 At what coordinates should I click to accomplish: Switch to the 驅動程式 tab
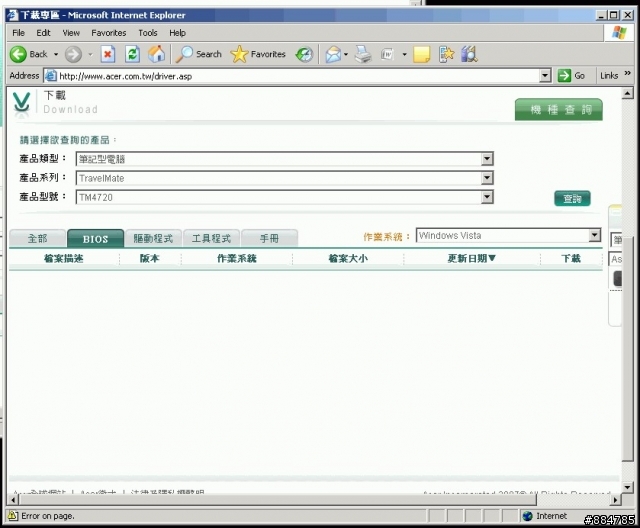(x=153, y=238)
